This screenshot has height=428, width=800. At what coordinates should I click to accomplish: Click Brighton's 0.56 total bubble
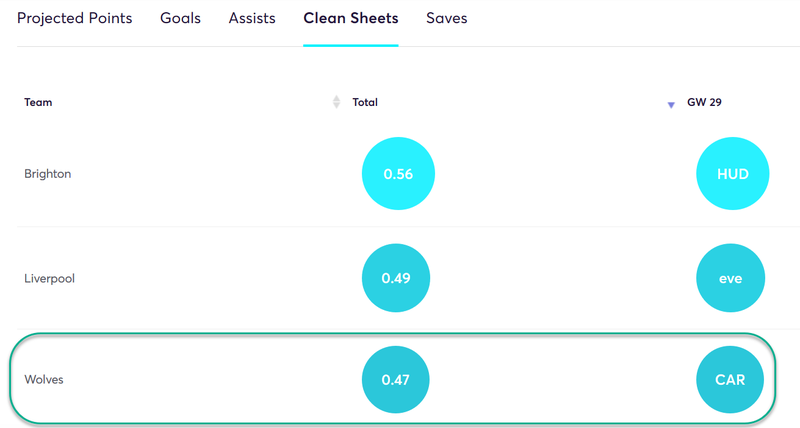point(398,173)
